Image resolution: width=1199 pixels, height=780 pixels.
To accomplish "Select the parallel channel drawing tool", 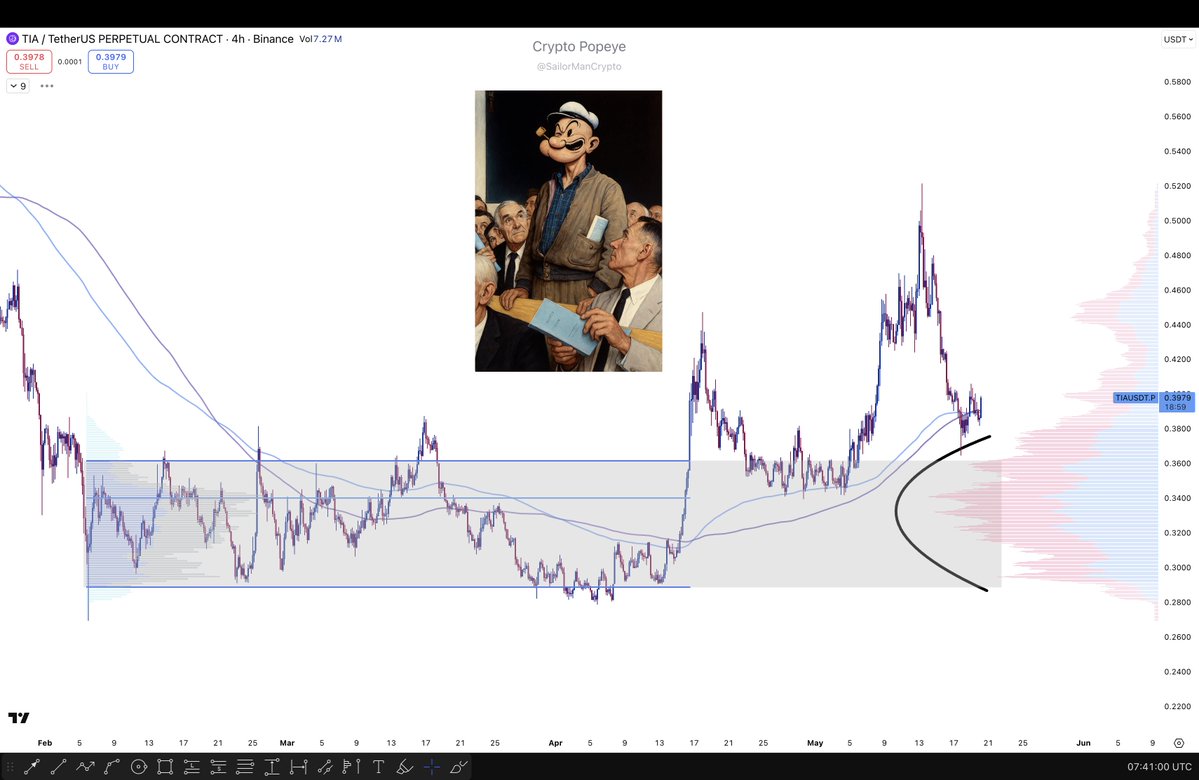I will coord(325,767).
